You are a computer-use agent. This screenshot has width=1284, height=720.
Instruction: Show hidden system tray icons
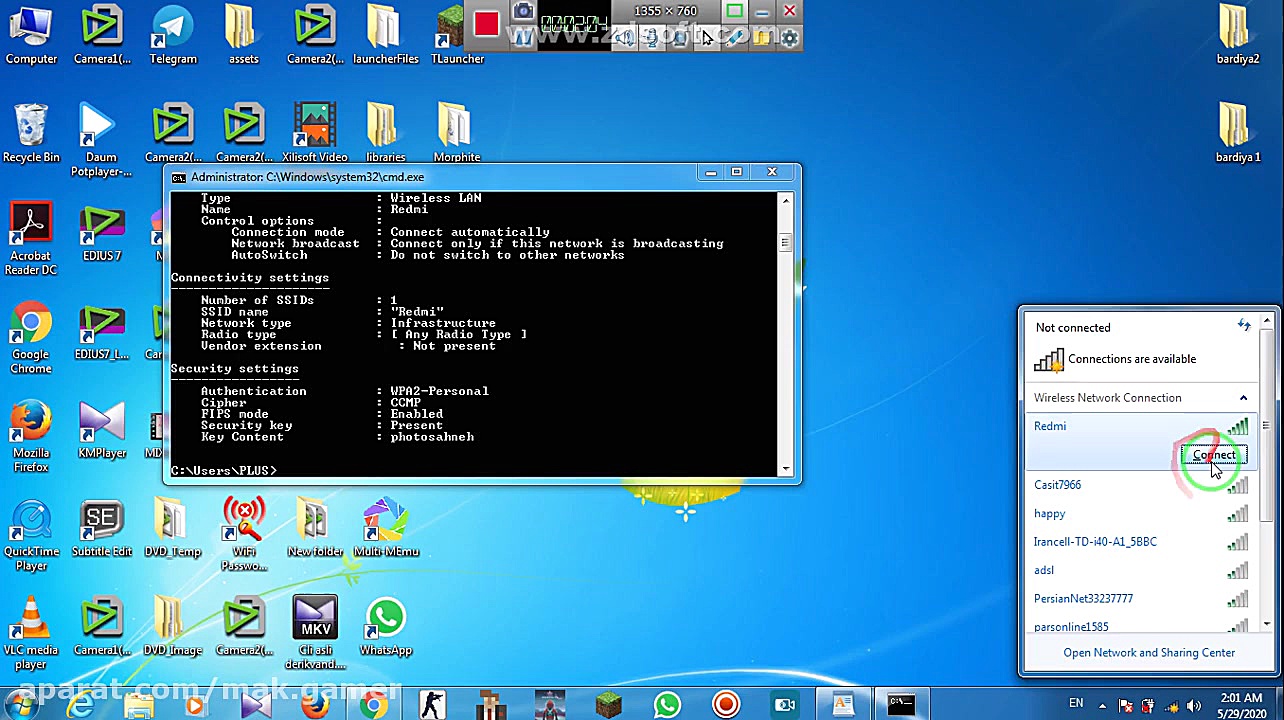tap(1104, 704)
